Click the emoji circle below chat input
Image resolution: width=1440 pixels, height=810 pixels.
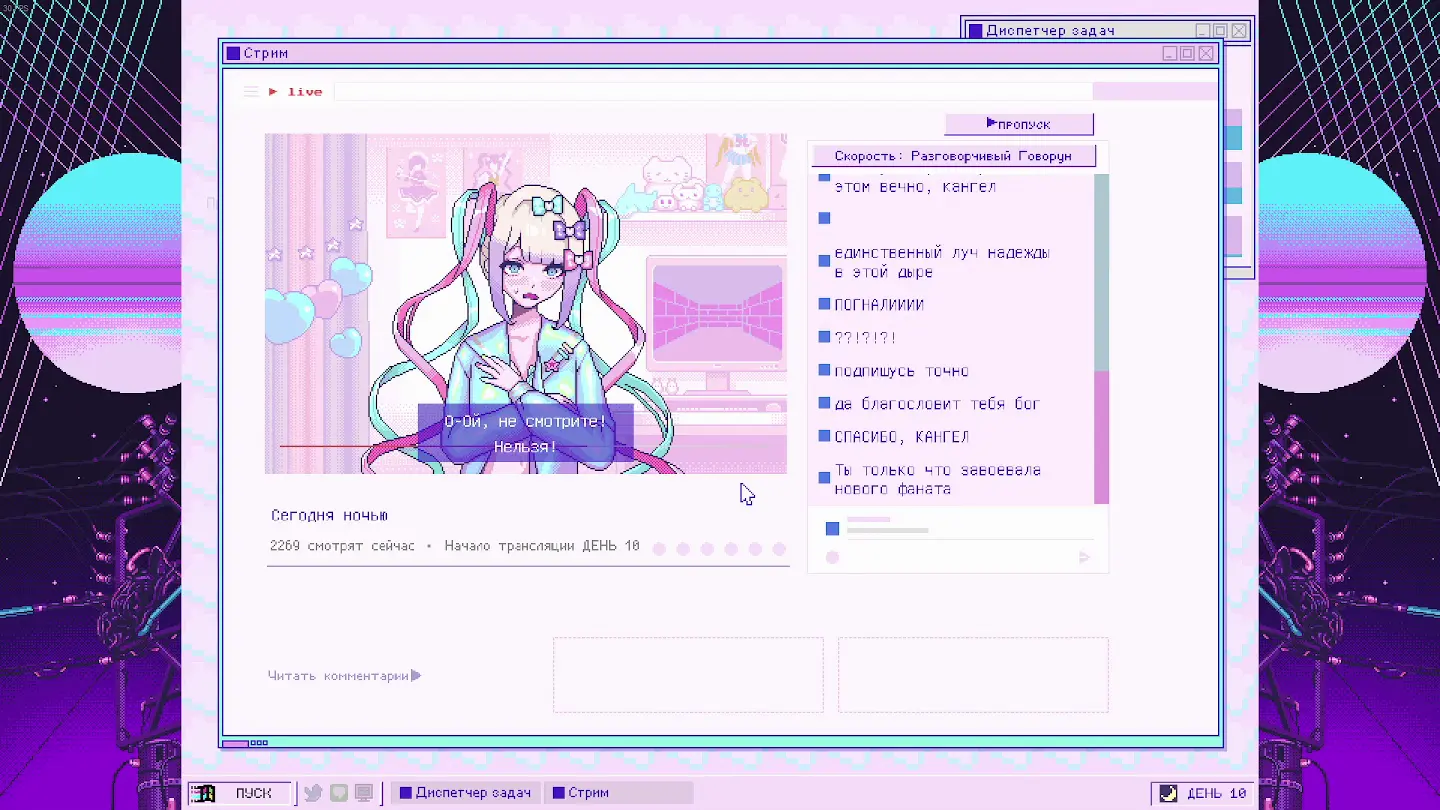pyautogui.click(x=832, y=557)
